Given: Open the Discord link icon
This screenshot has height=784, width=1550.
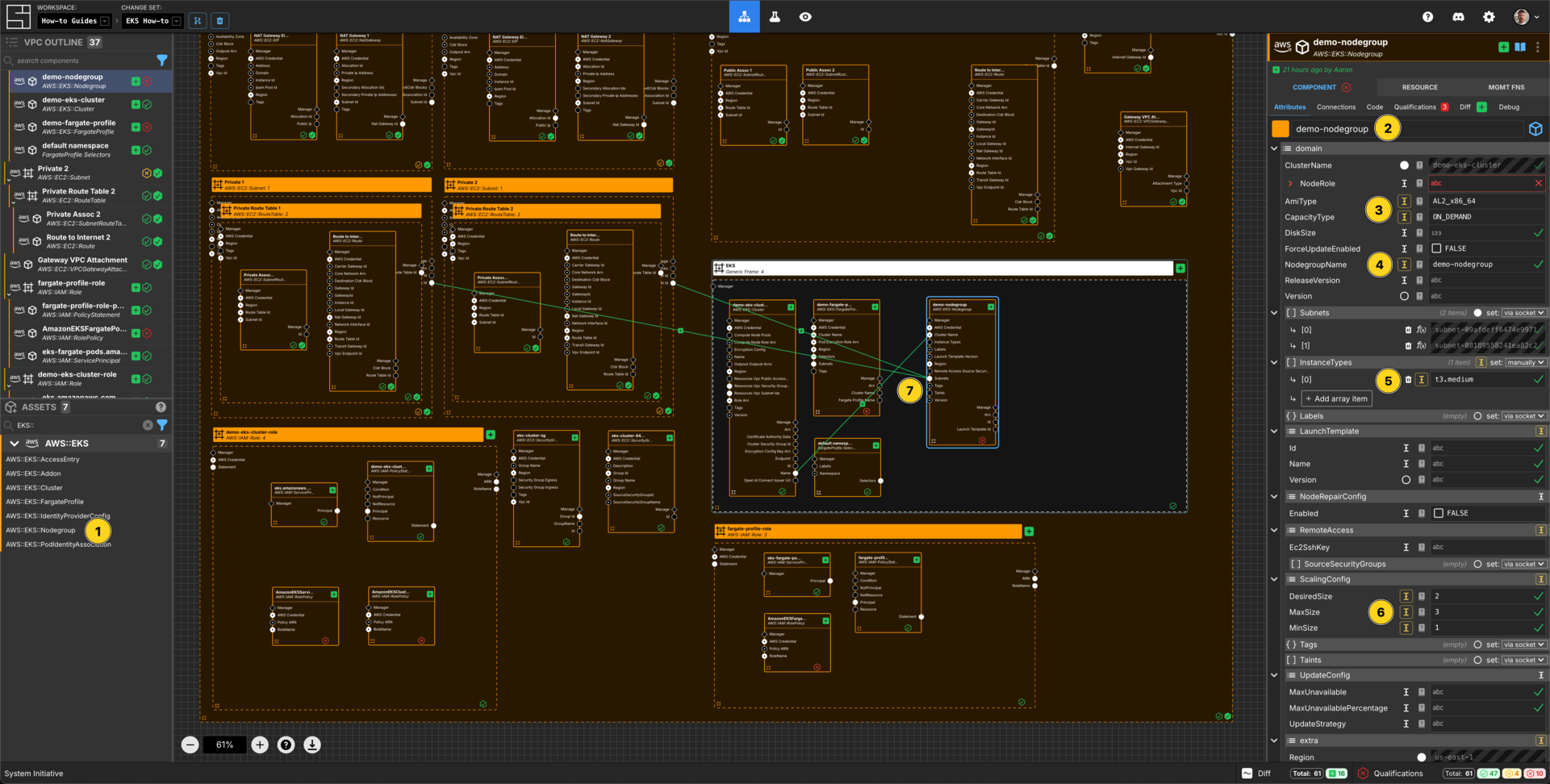Looking at the screenshot, I should click(1458, 16).
